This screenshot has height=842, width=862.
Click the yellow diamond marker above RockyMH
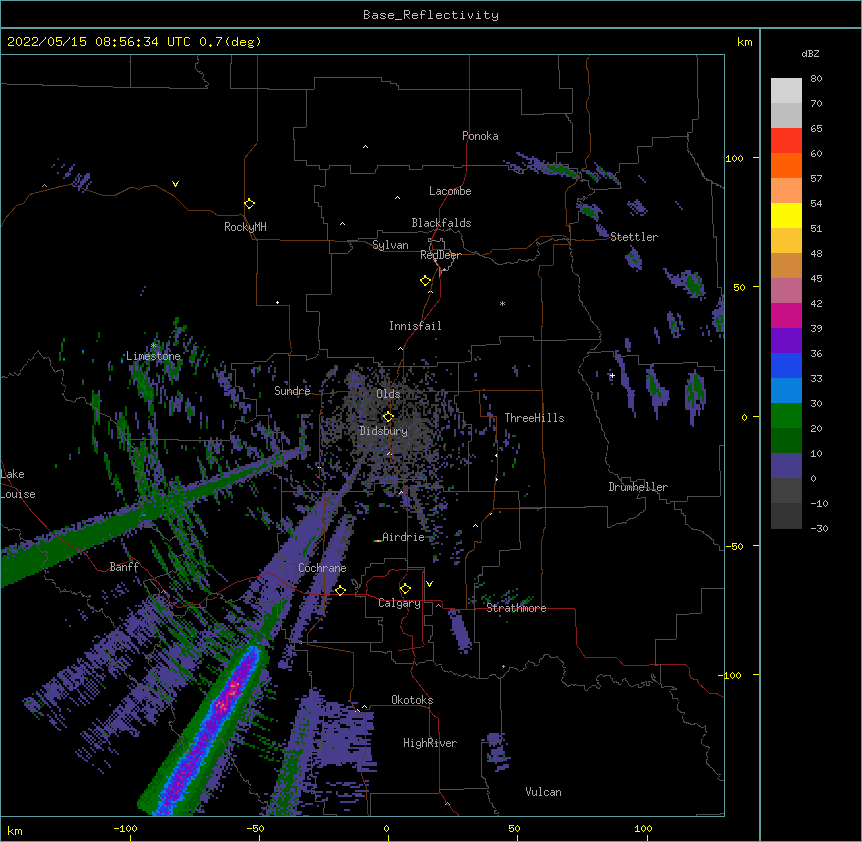[x=250, y=203]
